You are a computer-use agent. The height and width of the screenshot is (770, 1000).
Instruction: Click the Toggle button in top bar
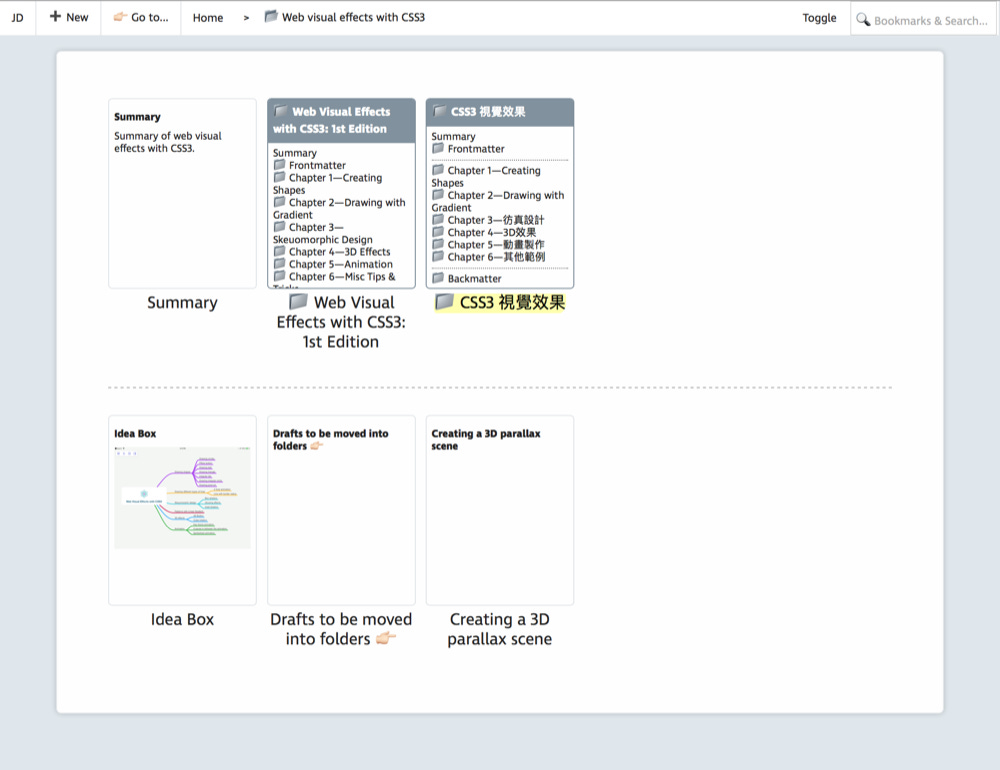[819, 17]
